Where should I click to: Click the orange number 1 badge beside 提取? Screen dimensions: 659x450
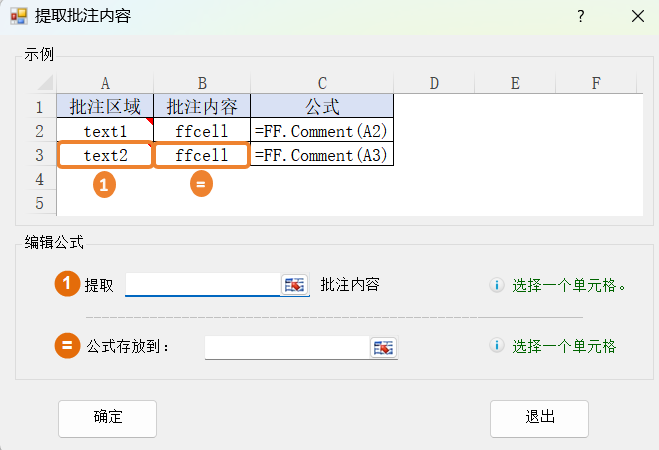click(67, 285)
